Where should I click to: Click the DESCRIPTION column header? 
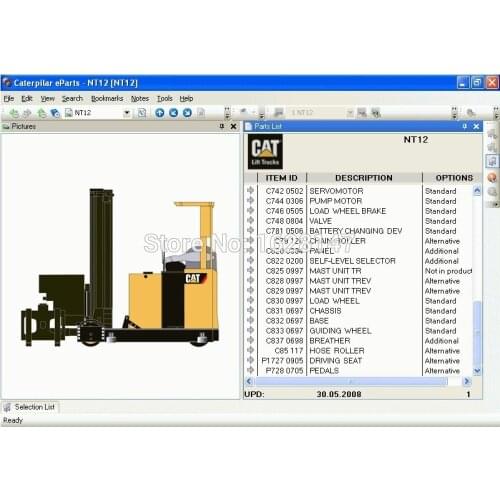coord(364,178)
